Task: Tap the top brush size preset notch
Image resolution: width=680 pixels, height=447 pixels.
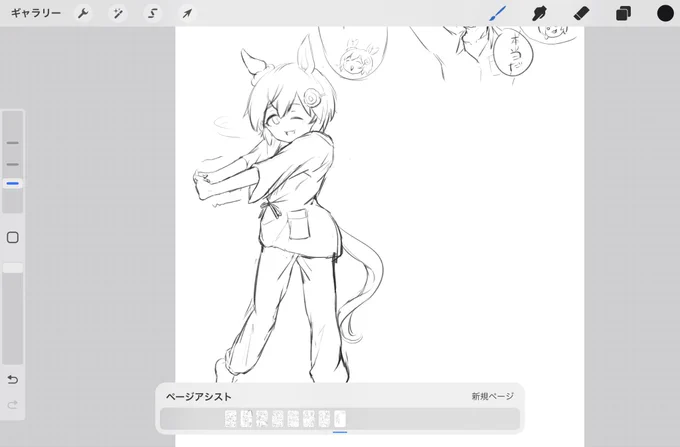Action: (x=13, y=143)
